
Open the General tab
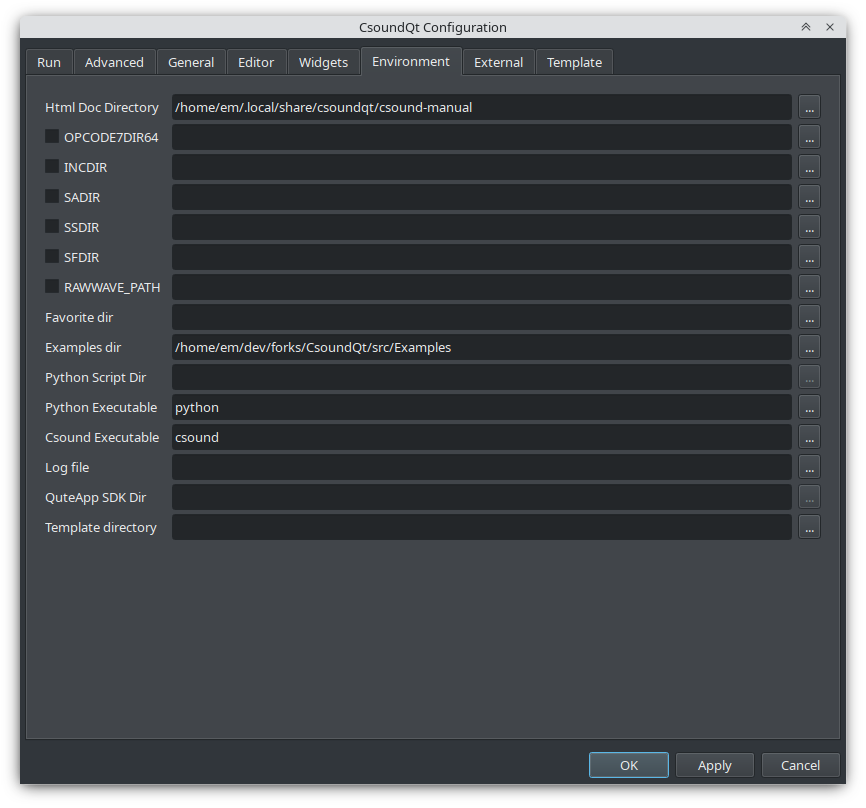[191, 62]
